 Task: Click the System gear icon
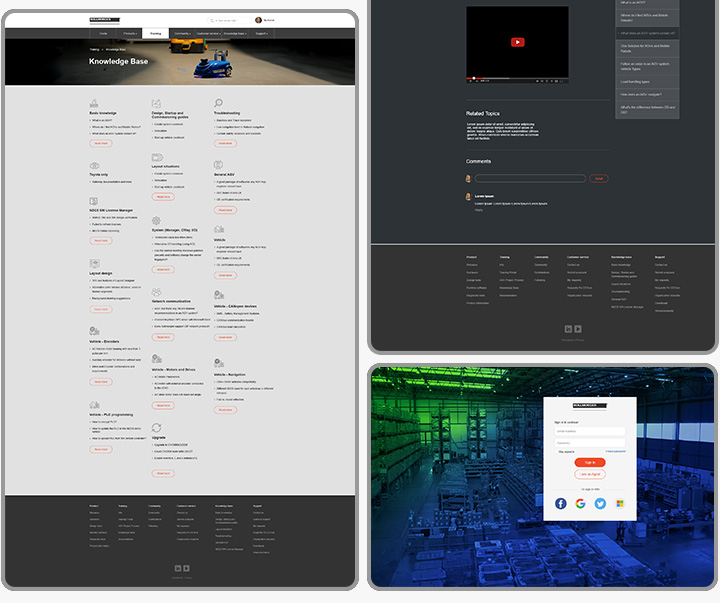coord(156,218)
